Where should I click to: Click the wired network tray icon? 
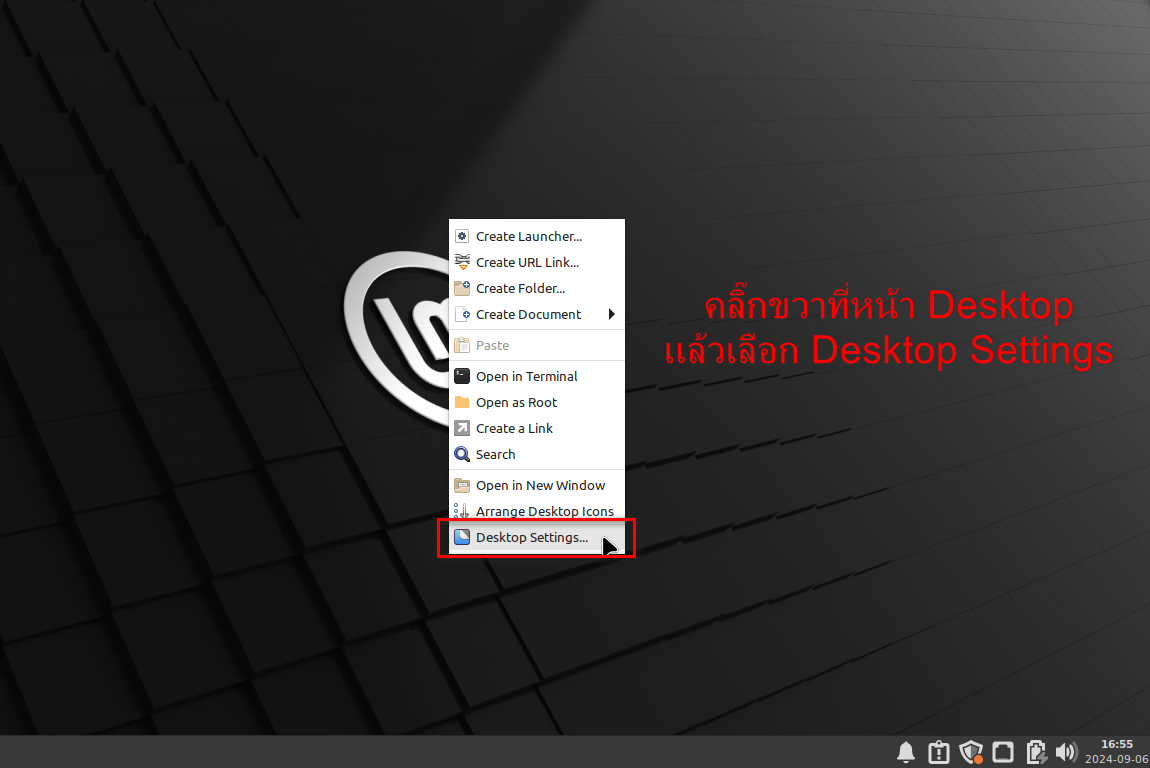[x=1003, y=752]
